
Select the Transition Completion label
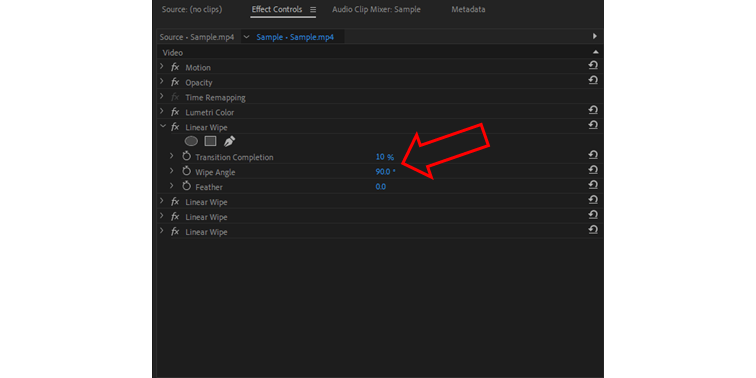coord(234,158)
